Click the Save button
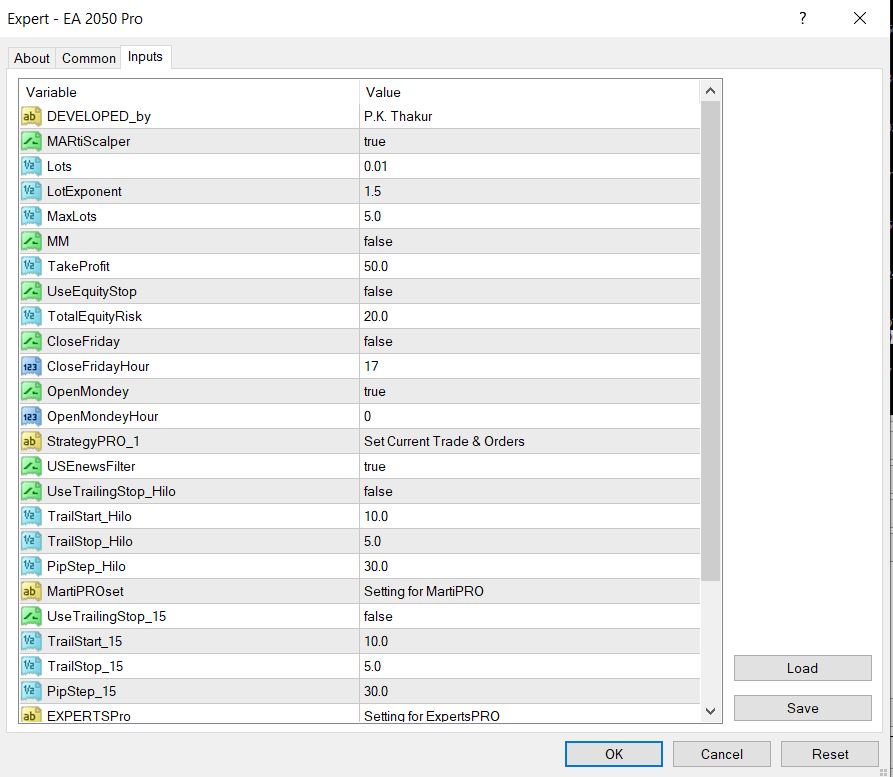 (802, 708)
